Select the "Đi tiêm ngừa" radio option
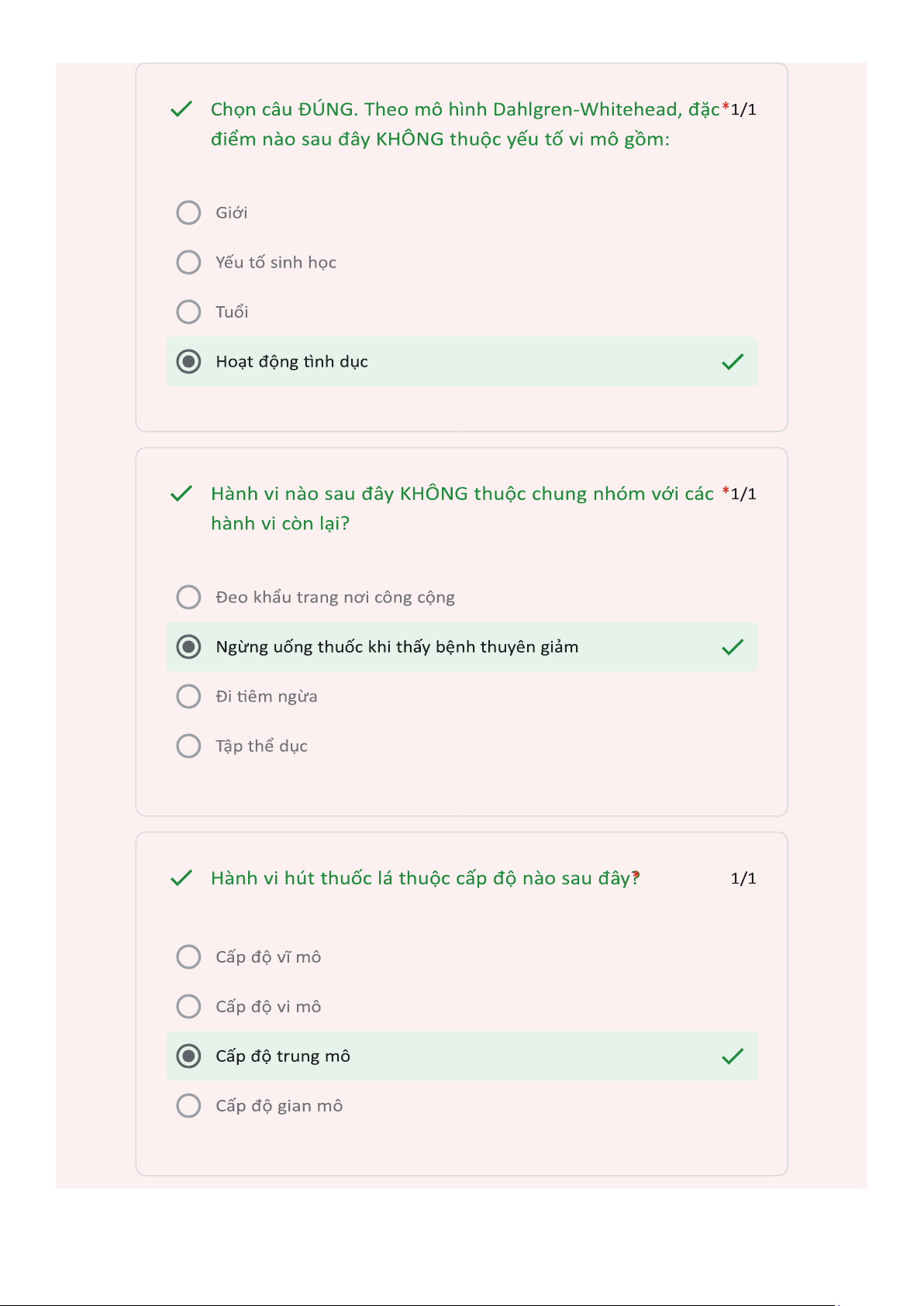The height and width of the screenshot is (1306, 924). point(188,696)
